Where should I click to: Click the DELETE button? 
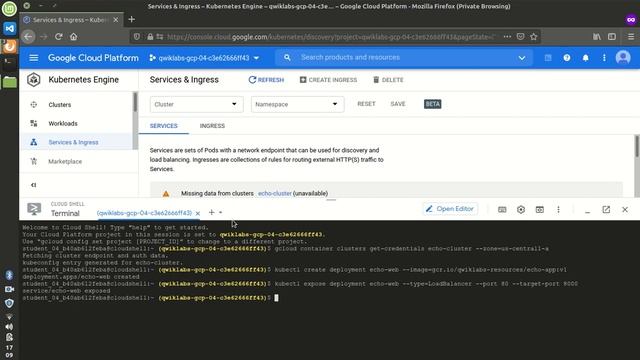point(388,80)
